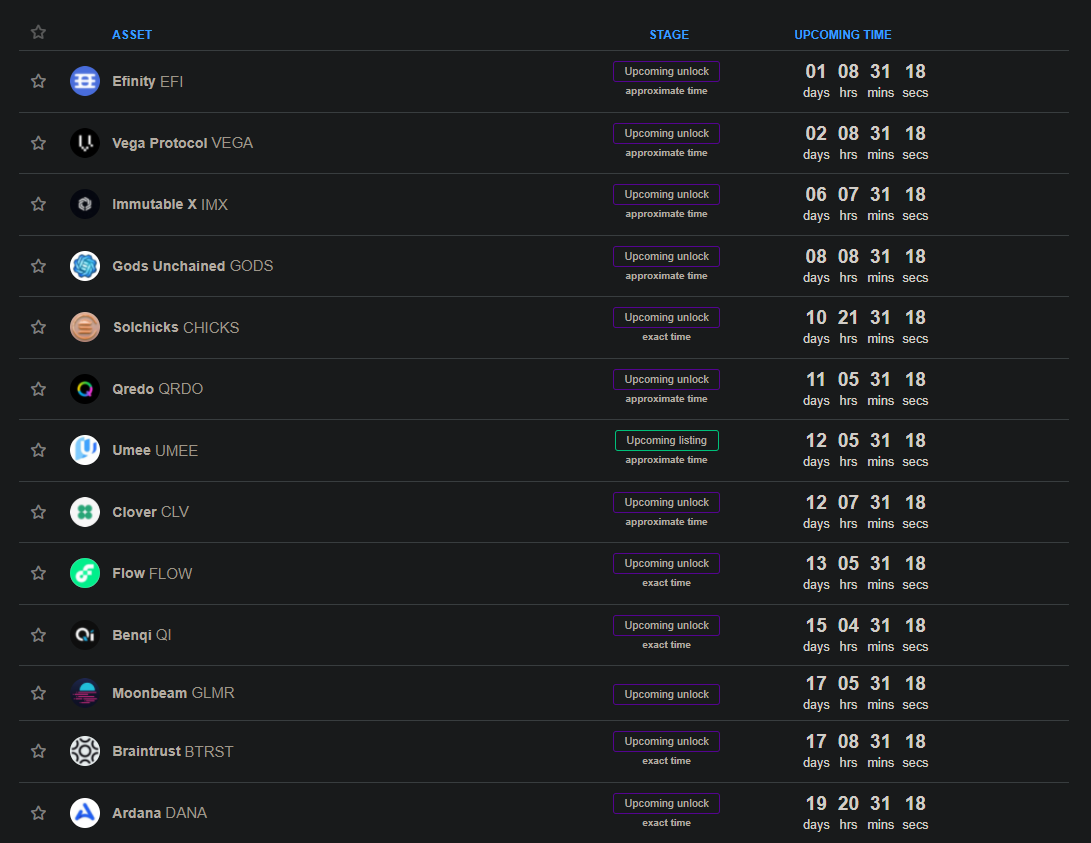Click the Gods Unchained logo icon
This screenshot has height=843, width=1091.
click(x=85, y=266)
